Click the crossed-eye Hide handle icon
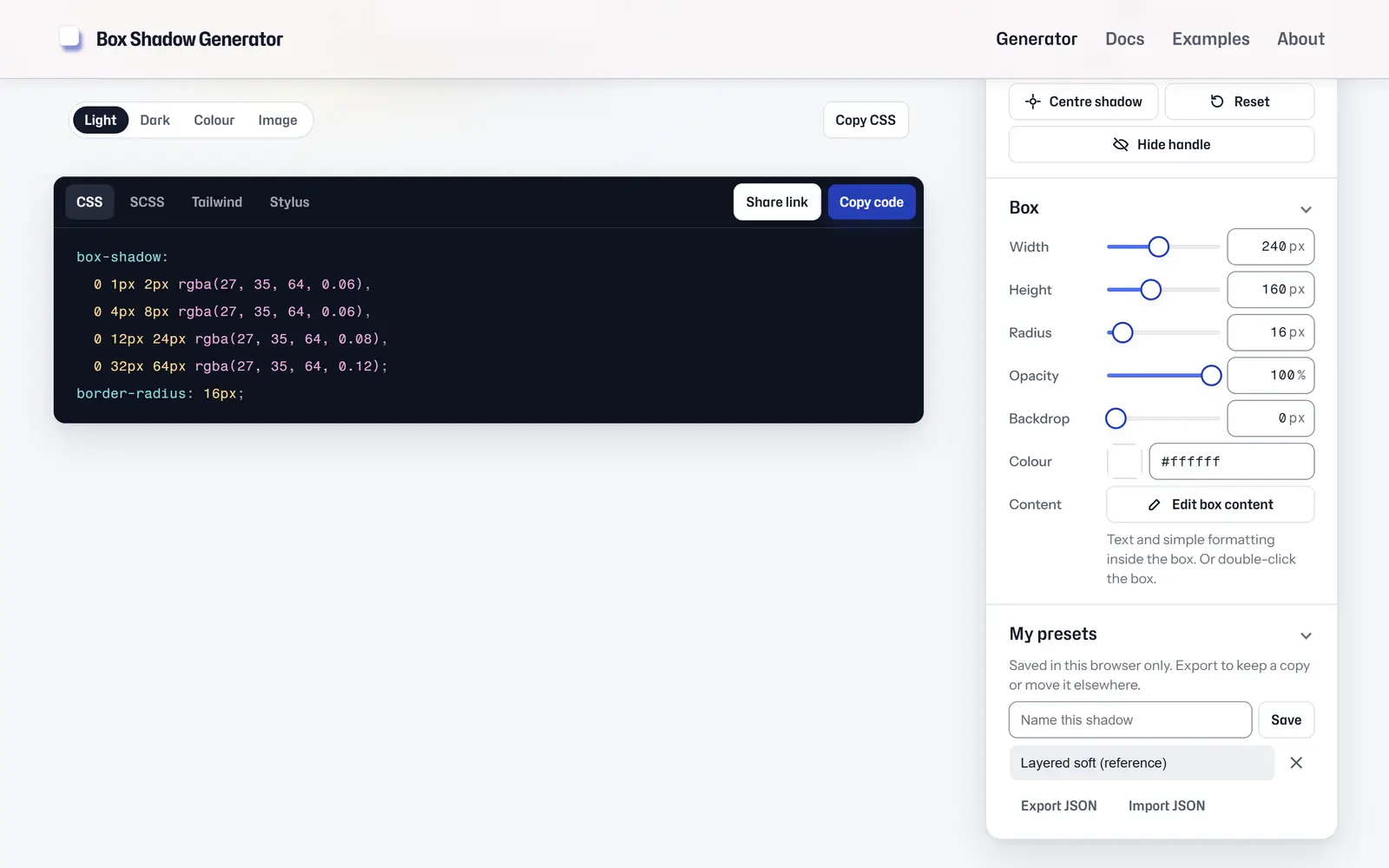This screenshot has width=1389, height=868. pyautogui.click(x=1121, y=144)
